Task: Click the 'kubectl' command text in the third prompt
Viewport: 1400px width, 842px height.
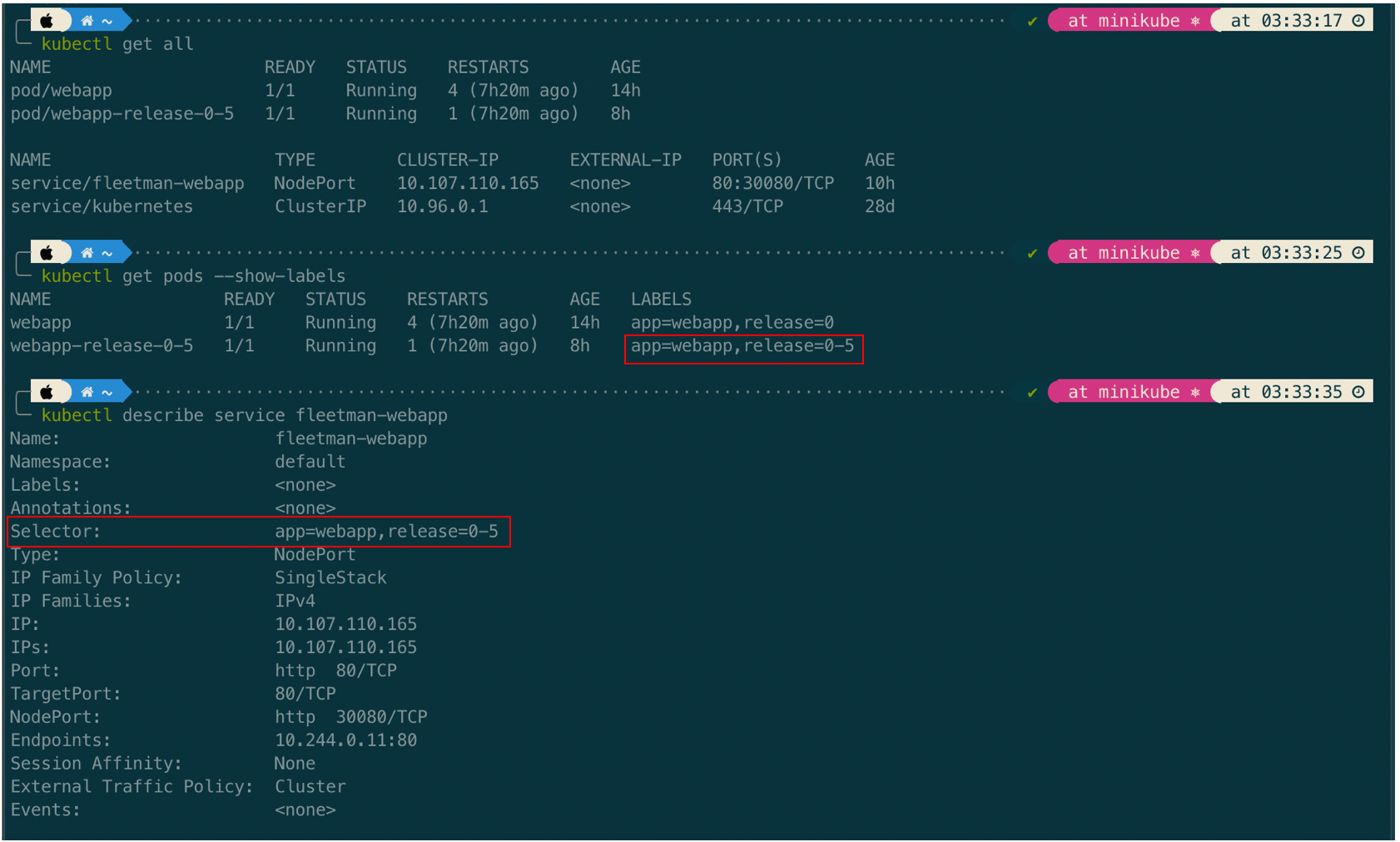Action: point(77,414)
